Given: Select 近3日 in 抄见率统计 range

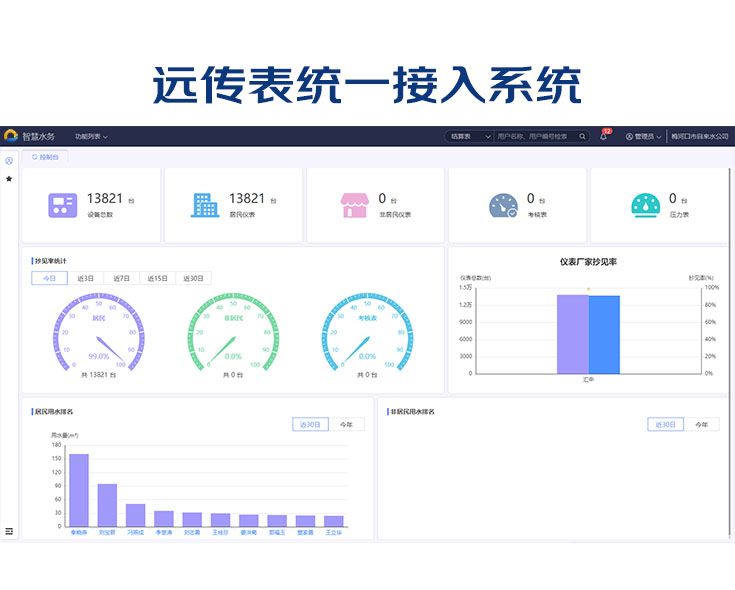Looking at the screenshot, I should pos(86,278).
